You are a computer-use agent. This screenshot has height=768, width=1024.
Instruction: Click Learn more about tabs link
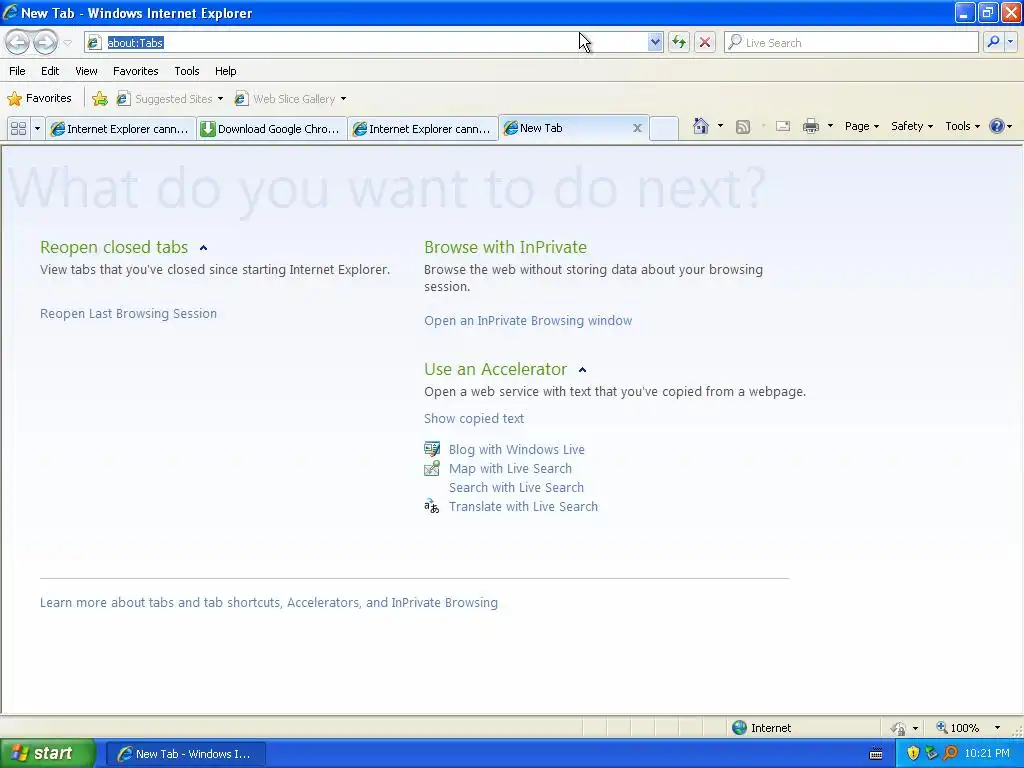coord(268,603)
